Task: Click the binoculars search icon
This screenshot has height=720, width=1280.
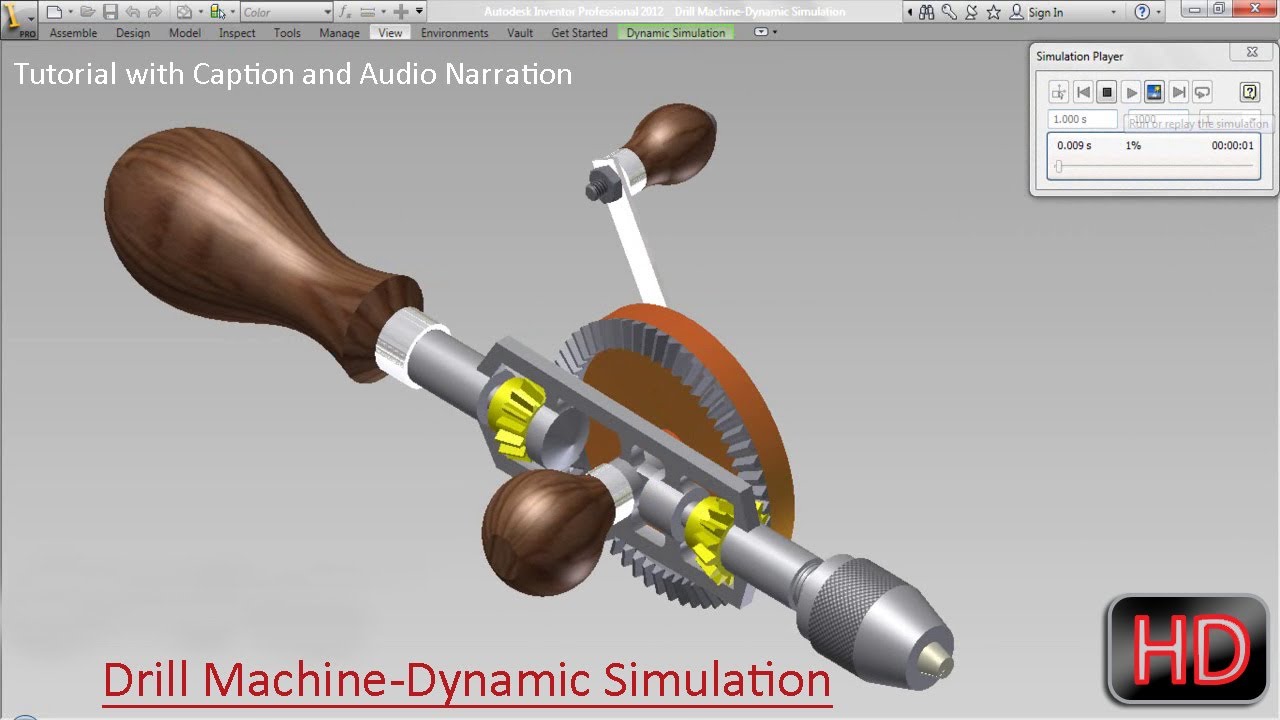Action: (927, 12)
